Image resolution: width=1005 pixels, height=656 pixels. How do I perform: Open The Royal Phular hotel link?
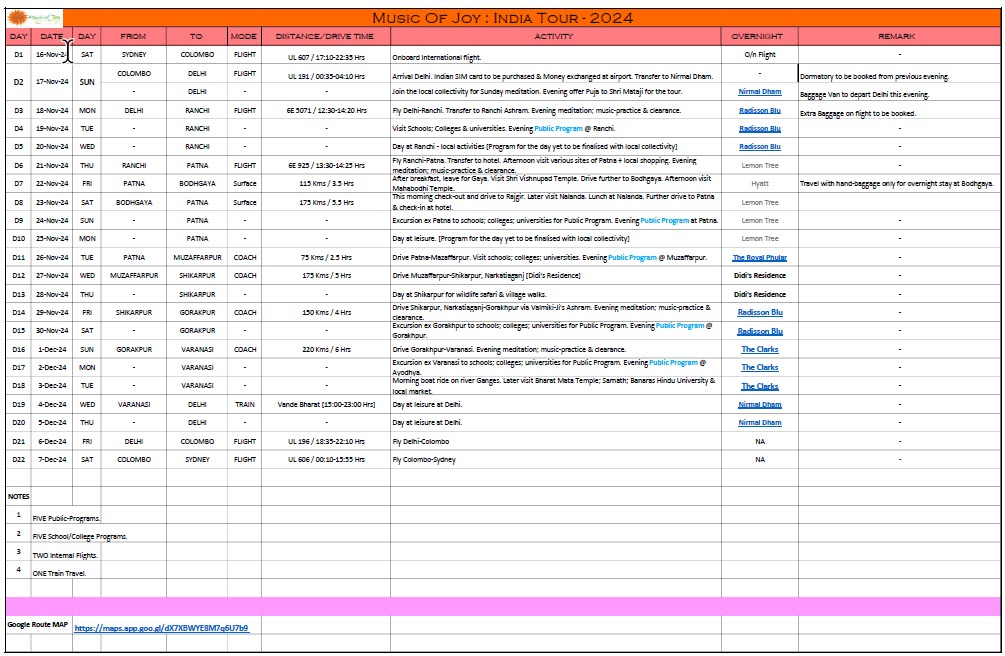pos(760,257)
